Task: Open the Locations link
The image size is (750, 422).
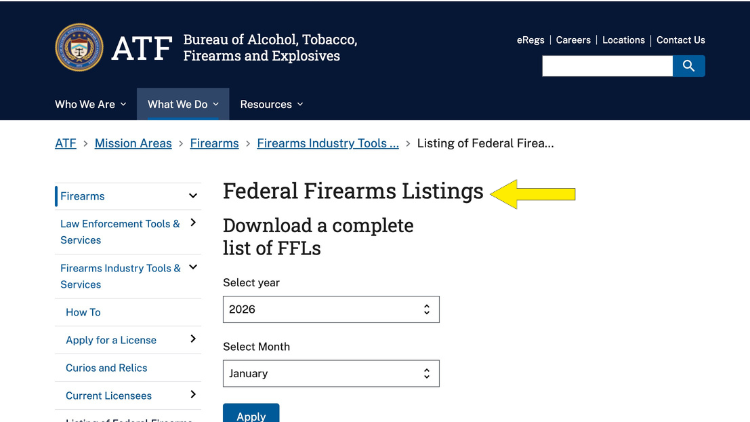Action: pyautogui.click(x=623, y=40)
